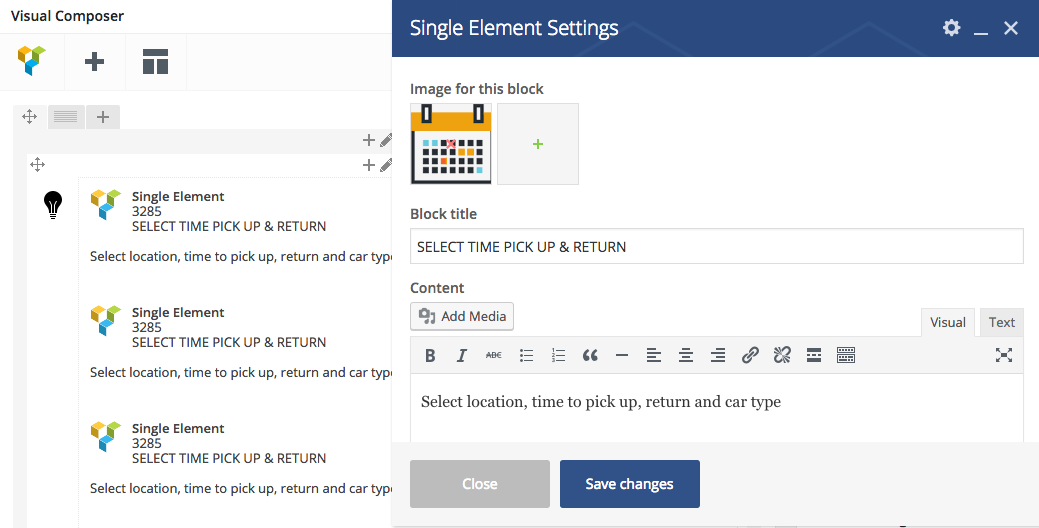Viewport: 1039px width, 528px height.
Task: Toggle the editor toolbar (kitchen sink)
Action: click(846, 355)
